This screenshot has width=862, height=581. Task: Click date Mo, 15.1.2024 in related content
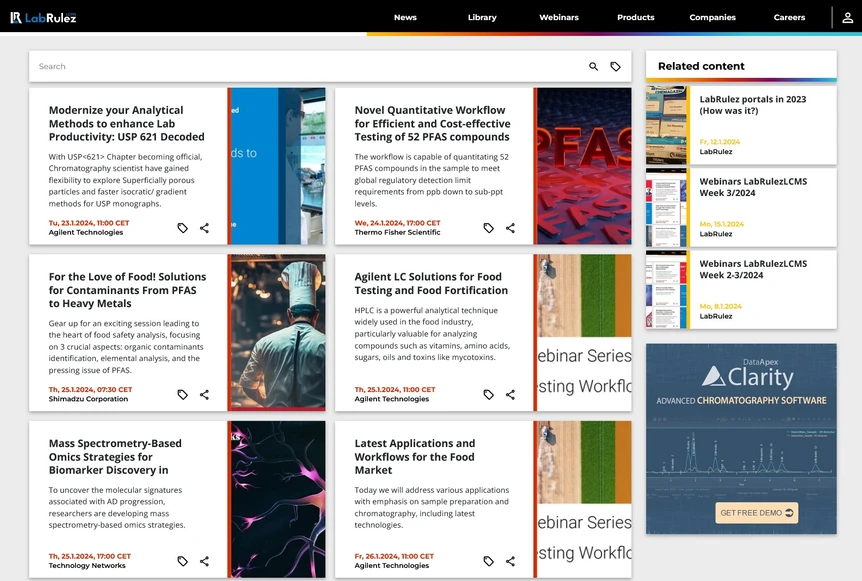[721, 224]
